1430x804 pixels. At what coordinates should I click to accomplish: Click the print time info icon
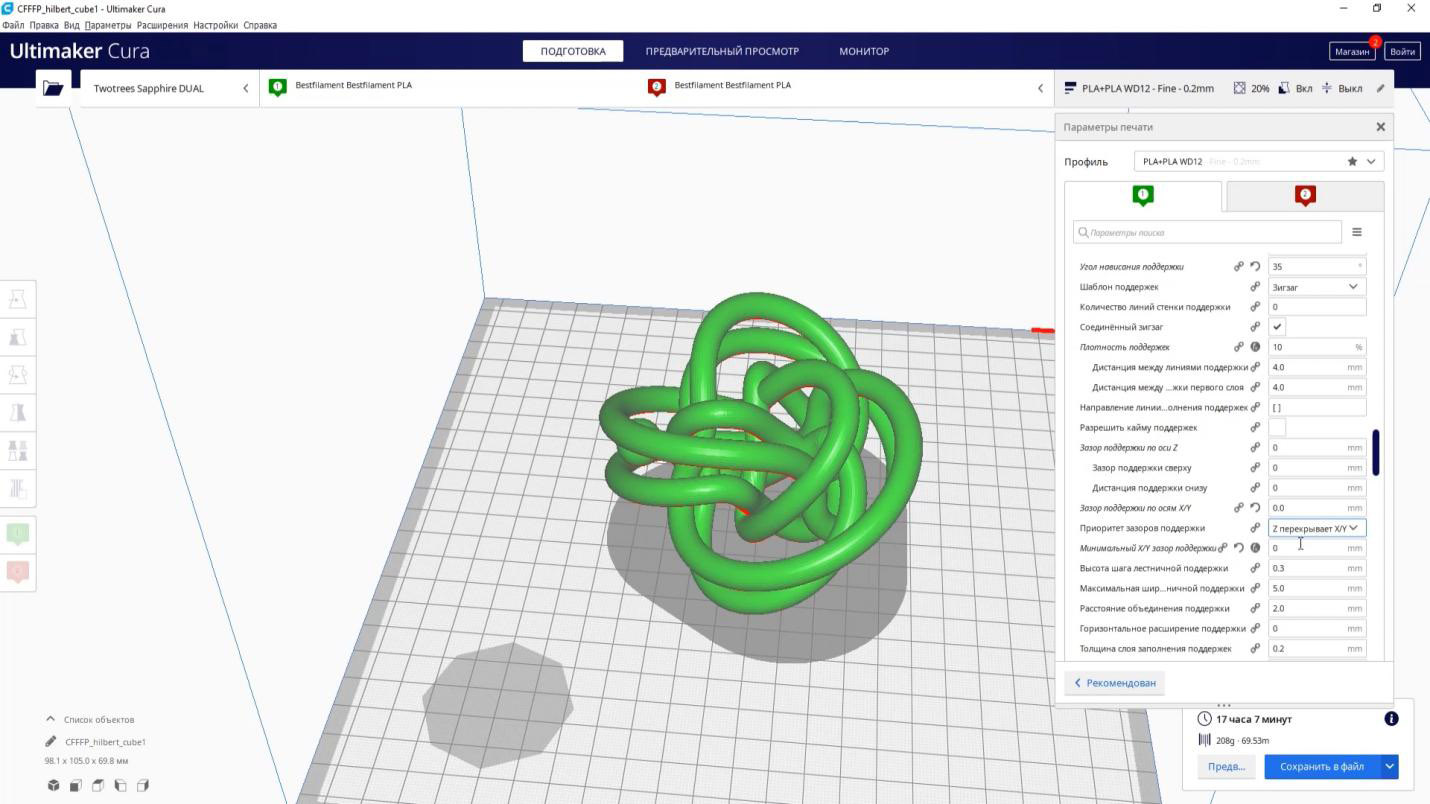[x=1390, y=719]
